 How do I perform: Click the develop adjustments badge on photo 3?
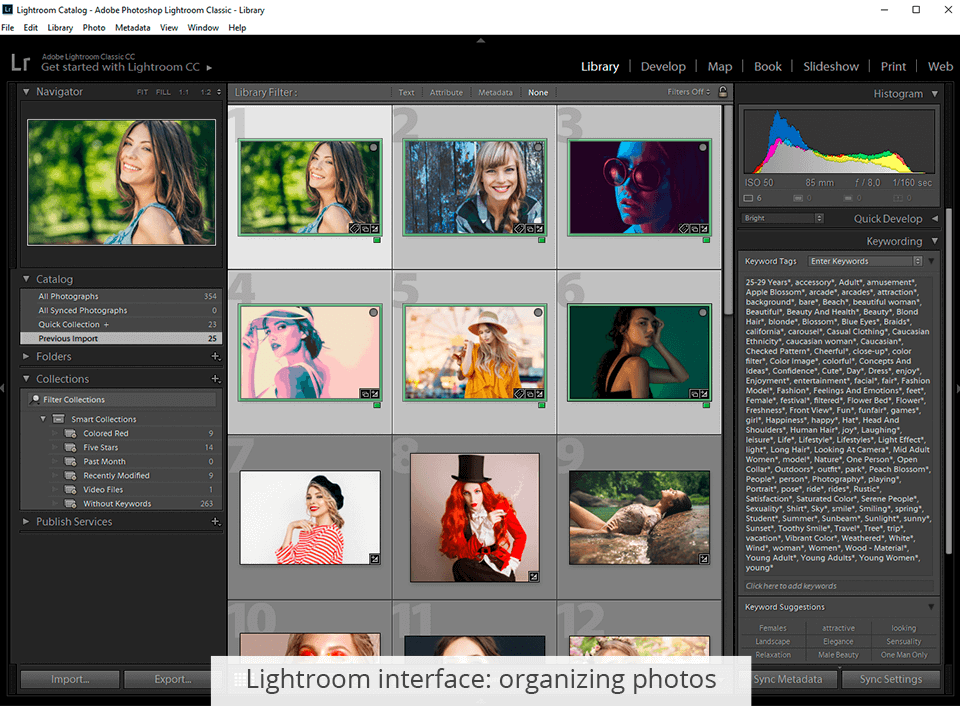706,228
